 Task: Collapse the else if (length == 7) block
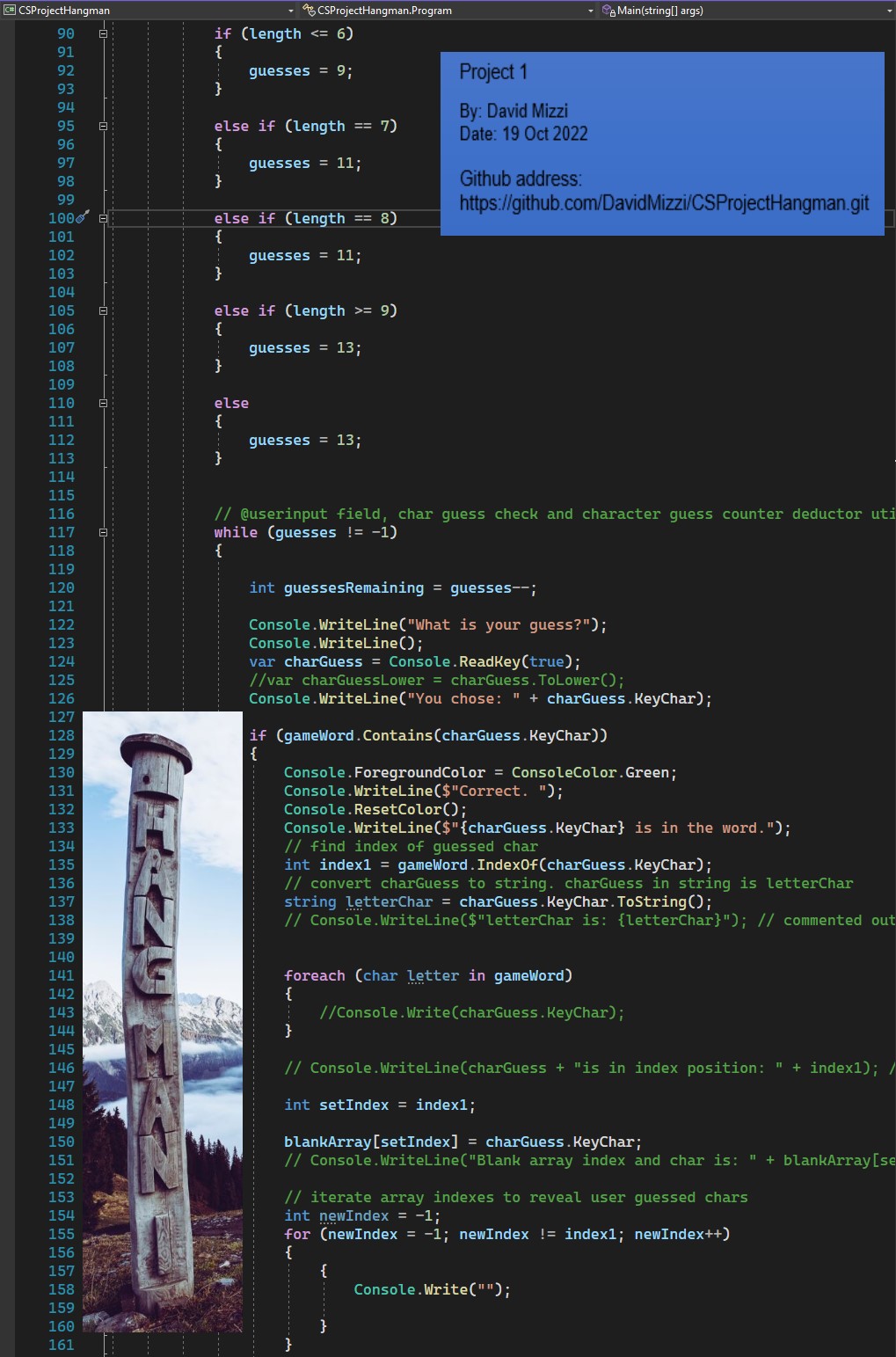point(101,126)
